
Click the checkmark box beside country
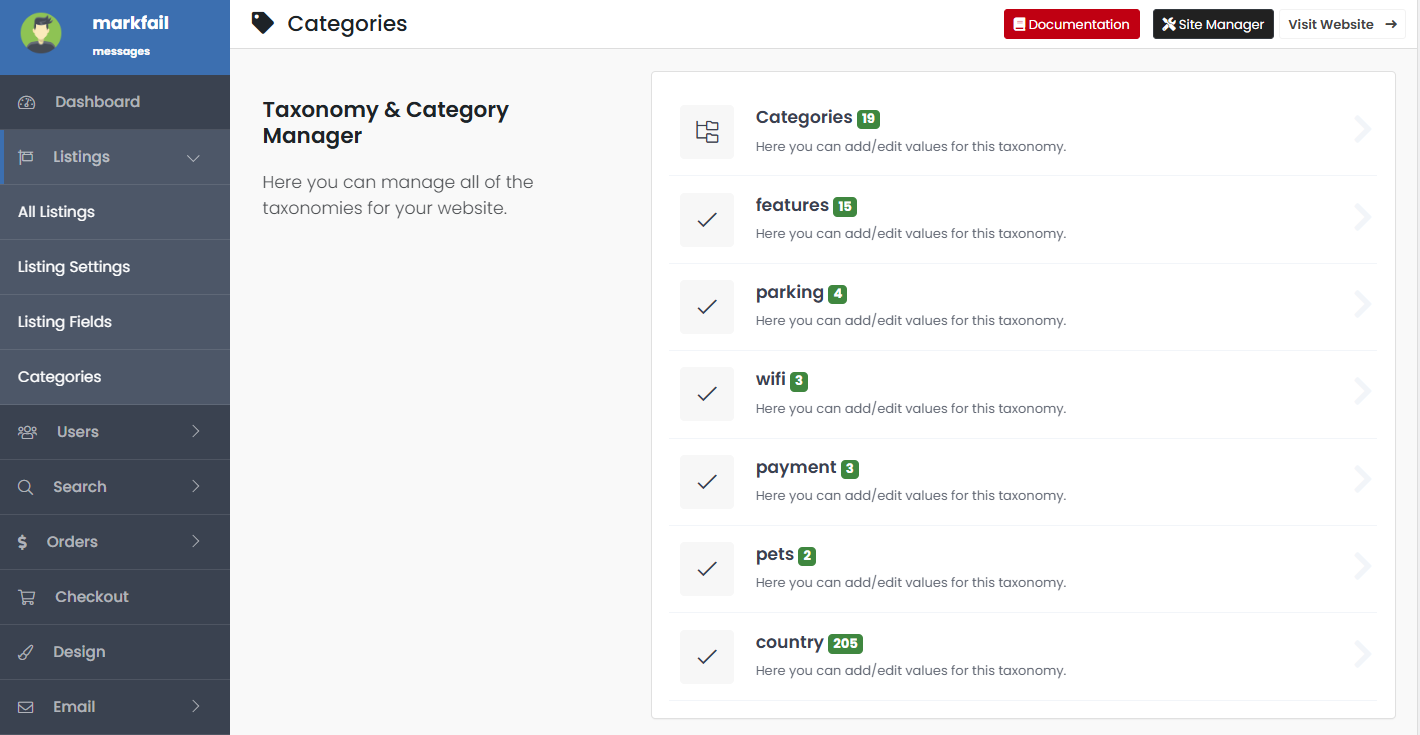707,656
